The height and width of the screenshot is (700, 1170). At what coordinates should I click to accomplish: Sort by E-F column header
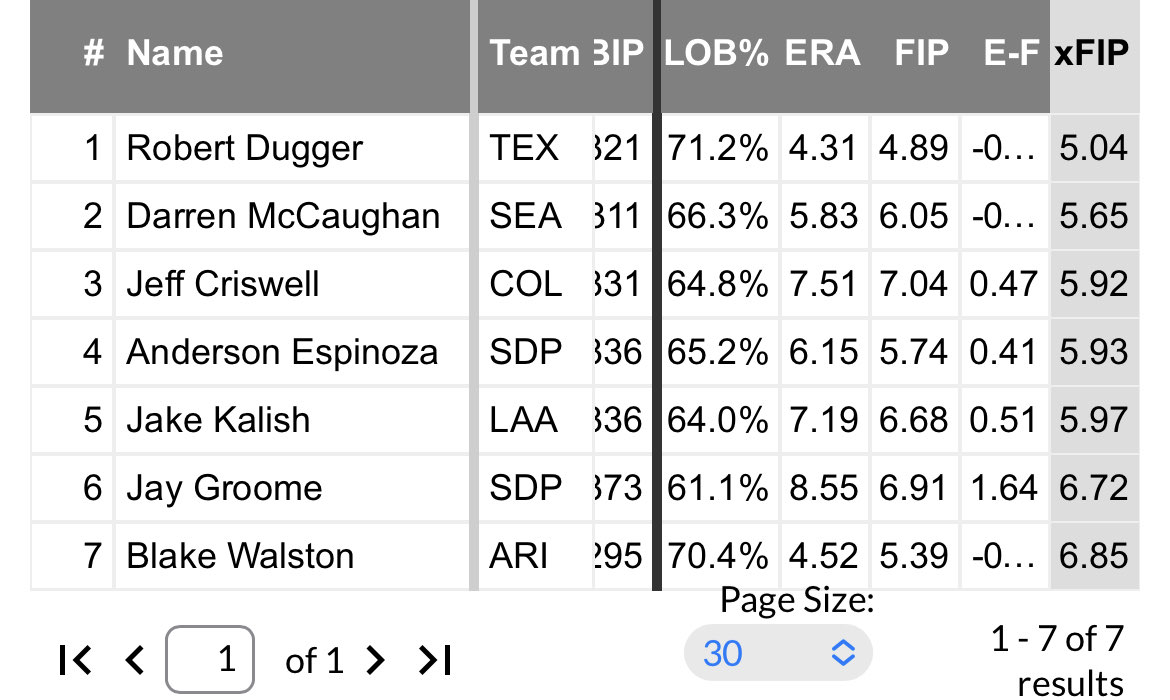(x=1011, y=53)
